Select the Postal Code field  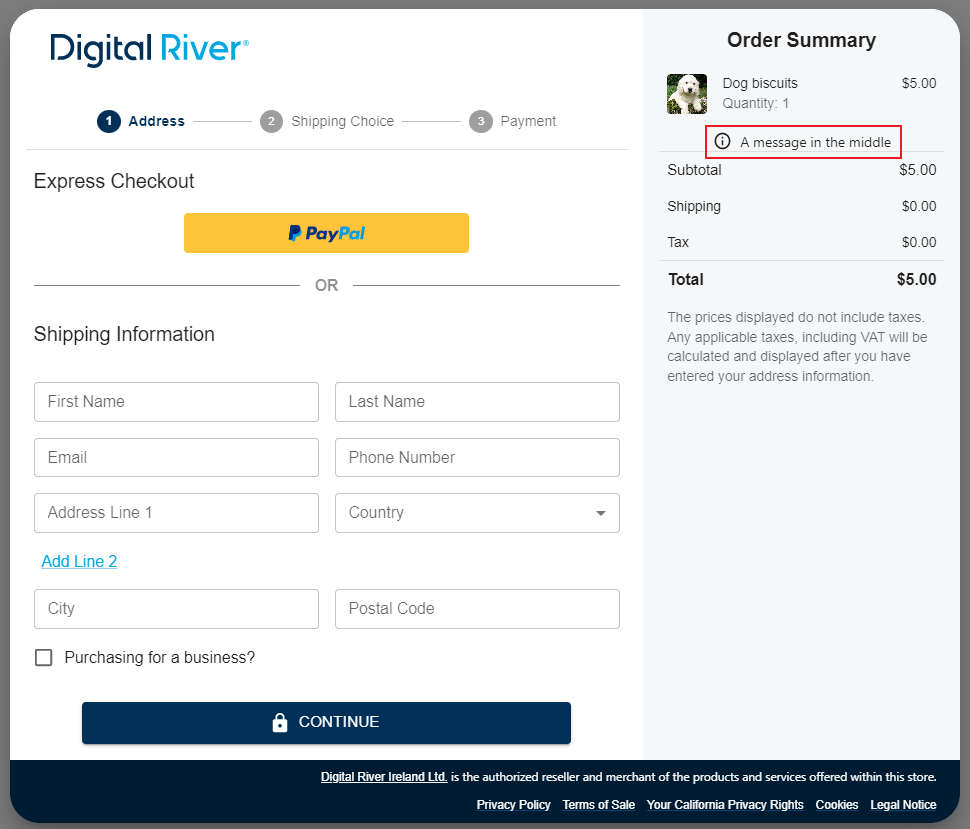[477, 609]
